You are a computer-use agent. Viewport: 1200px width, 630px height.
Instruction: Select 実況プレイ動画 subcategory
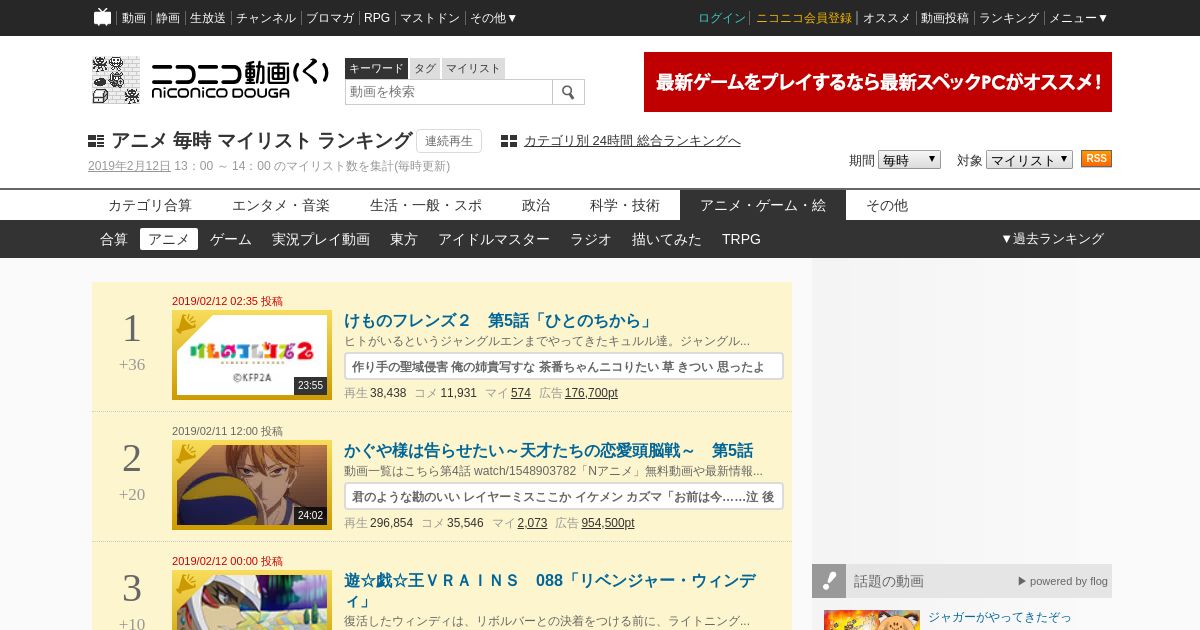(321, 239)
